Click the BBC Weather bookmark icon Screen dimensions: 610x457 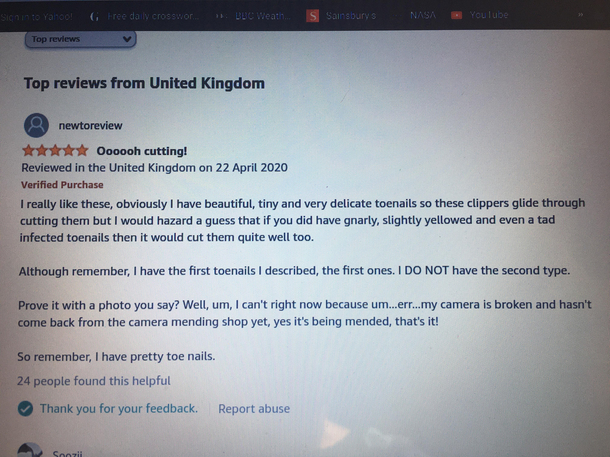[221, 16]
